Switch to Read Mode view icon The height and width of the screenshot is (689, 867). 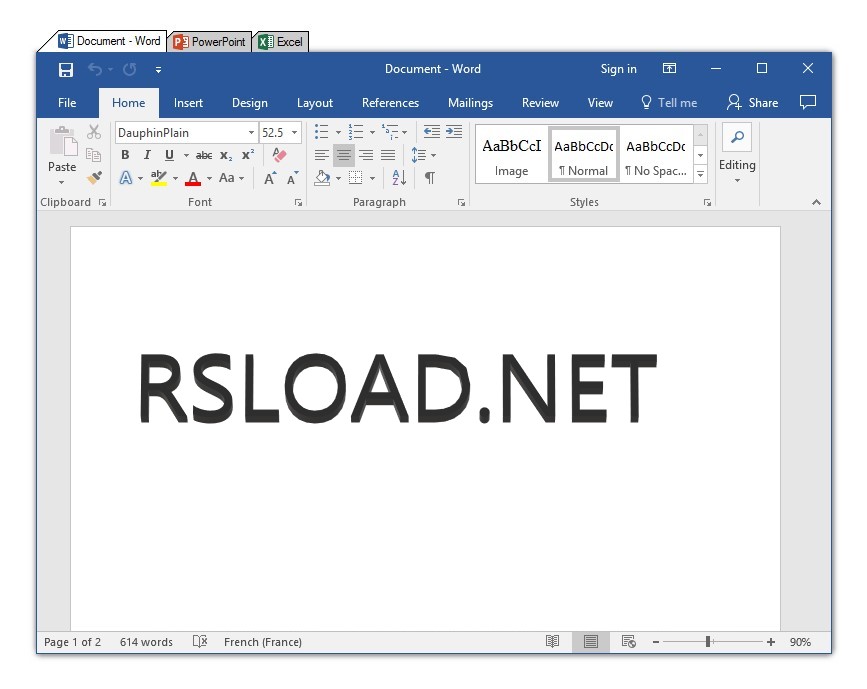point(552,641)
